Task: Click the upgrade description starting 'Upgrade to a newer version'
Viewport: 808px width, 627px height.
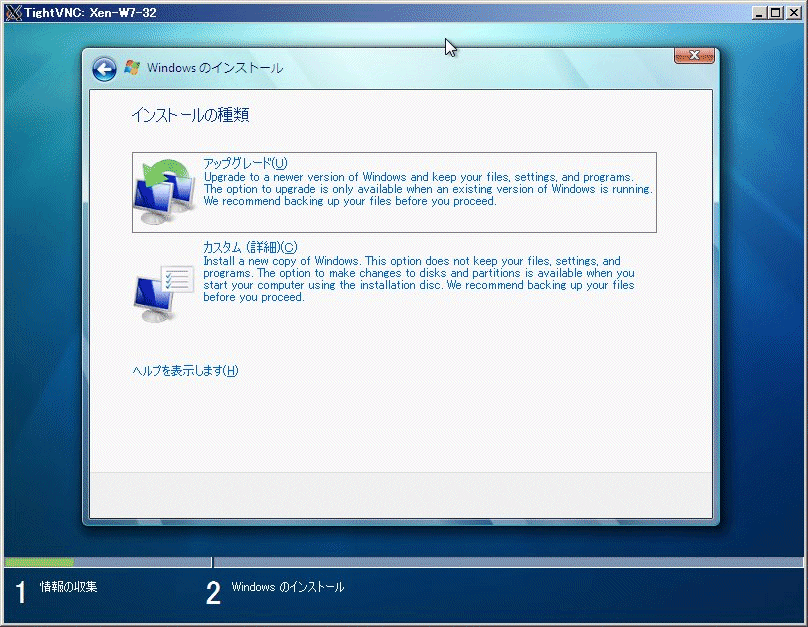Action: tap(428, 189)
